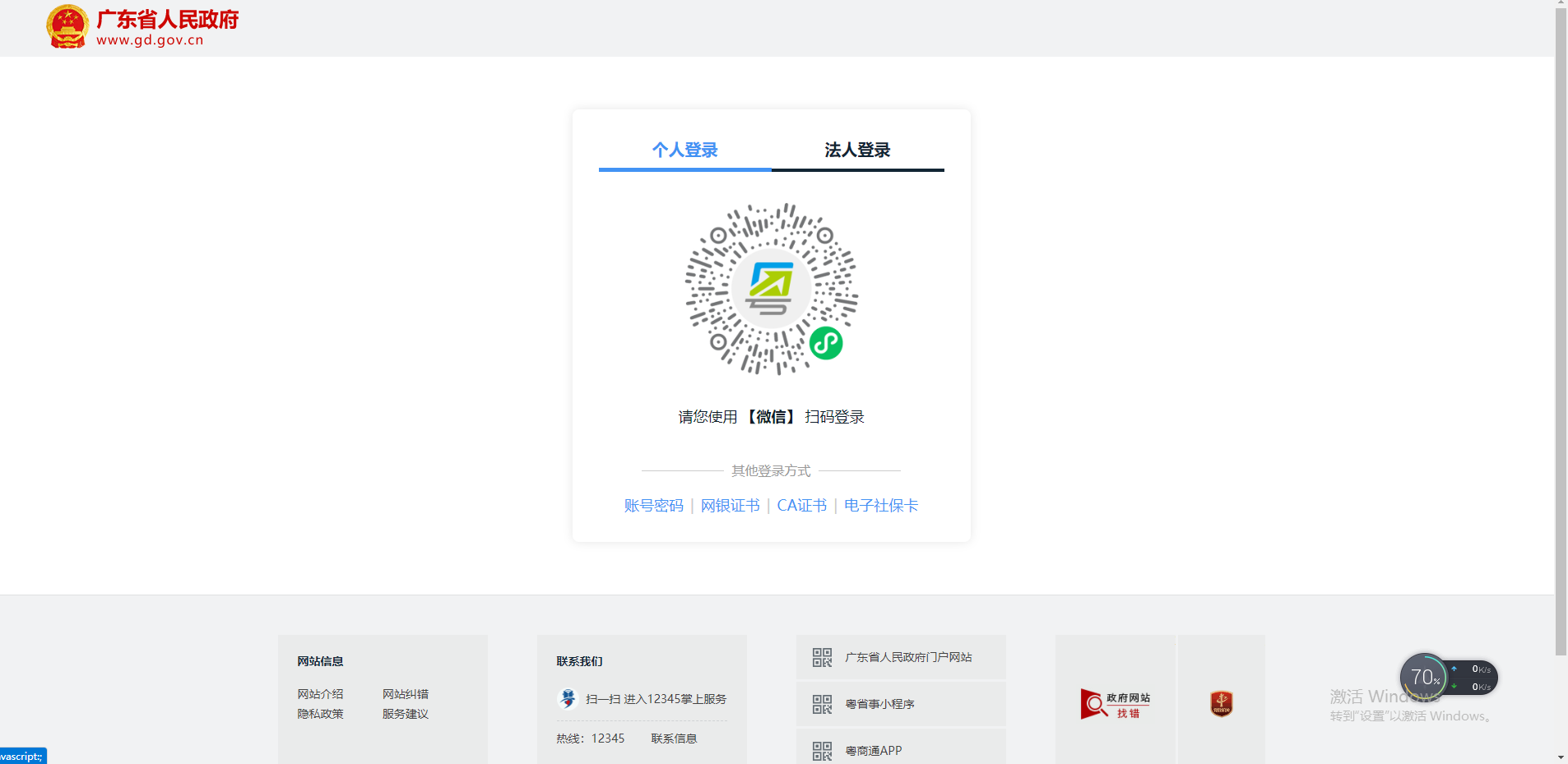The width and height of the screenshot is (1568, 764).
Task: Open the 网站介绍 footer link
Action: coord(320,694)
